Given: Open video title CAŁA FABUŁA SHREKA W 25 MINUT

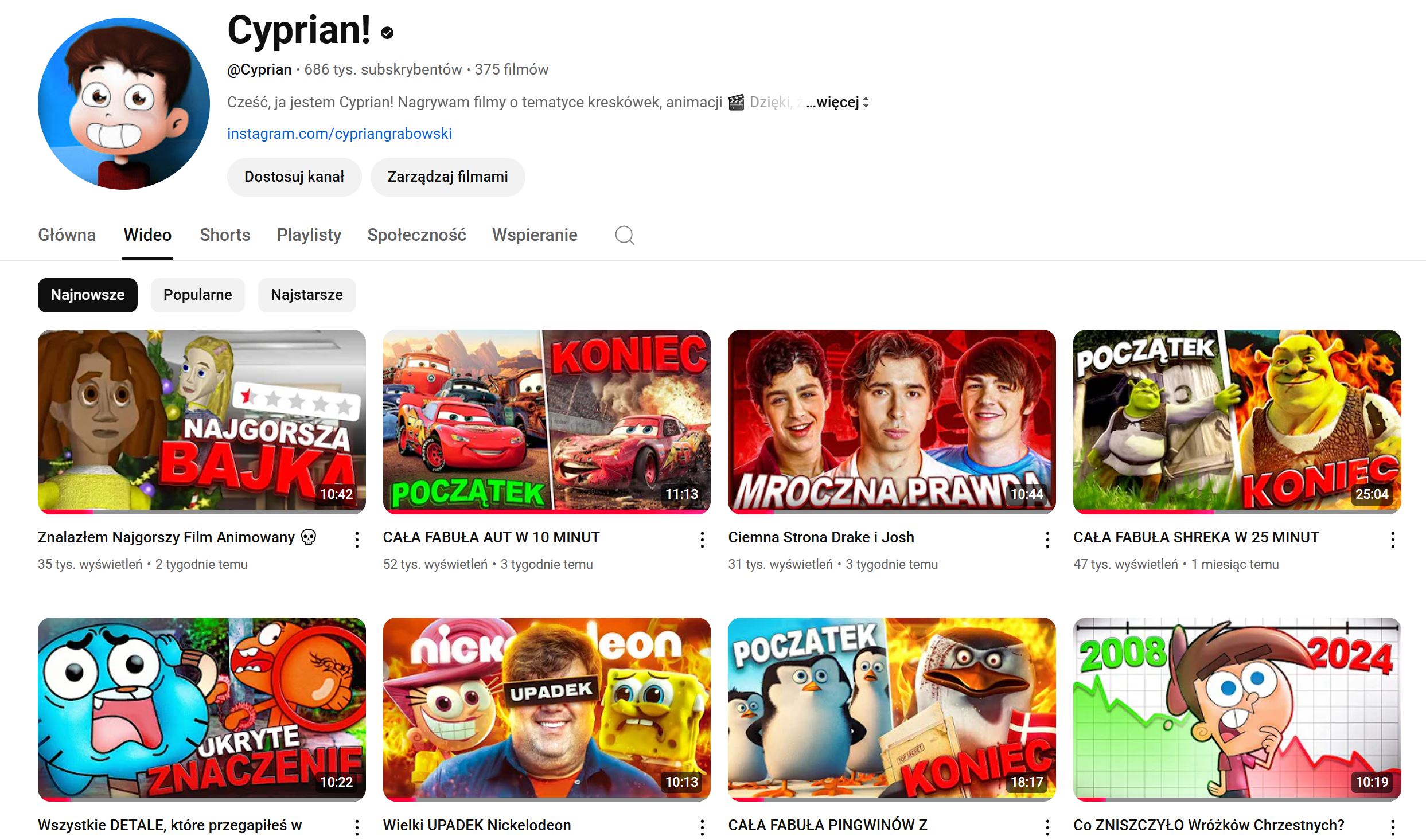Looking at the screenshot, I should click(1196, 537).
